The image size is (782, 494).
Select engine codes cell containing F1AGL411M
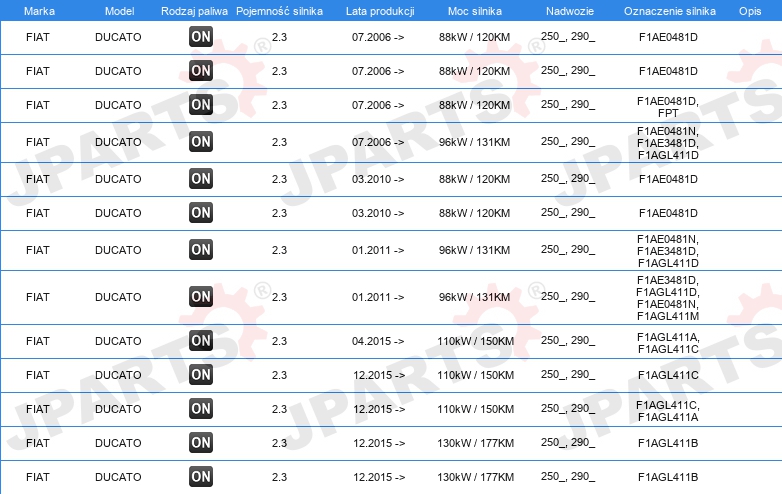point(668,298)
